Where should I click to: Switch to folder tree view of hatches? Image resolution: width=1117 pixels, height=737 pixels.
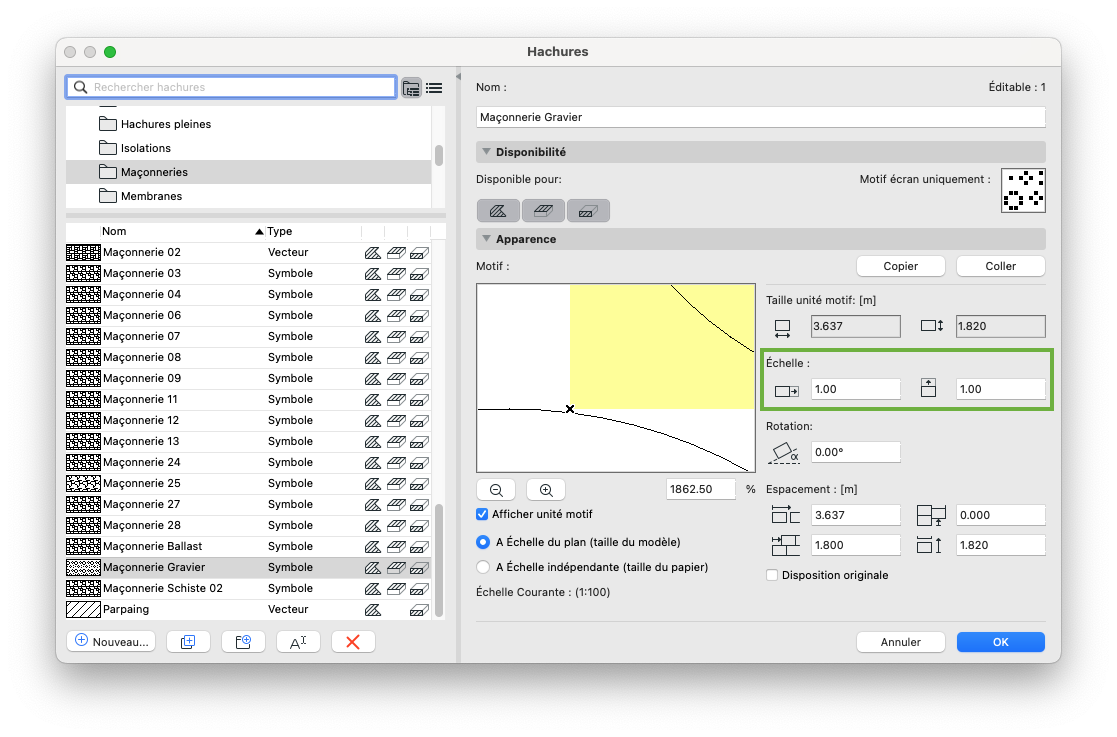411,88
